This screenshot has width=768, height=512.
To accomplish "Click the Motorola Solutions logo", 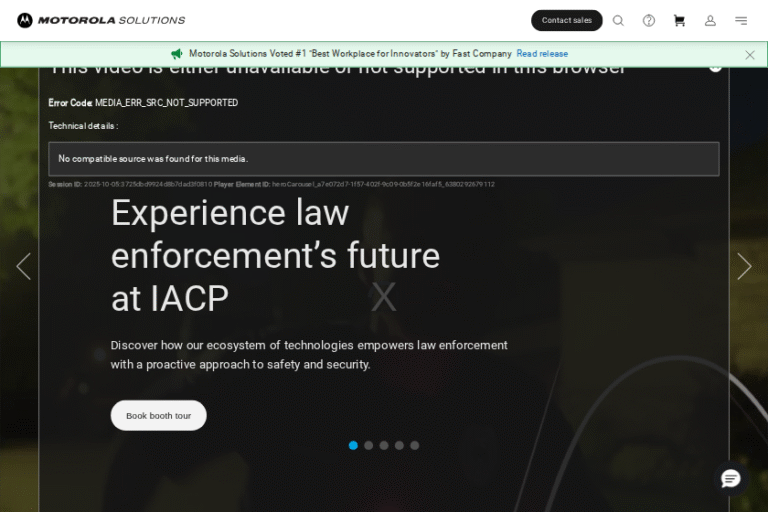I will [x=101, y=20].
